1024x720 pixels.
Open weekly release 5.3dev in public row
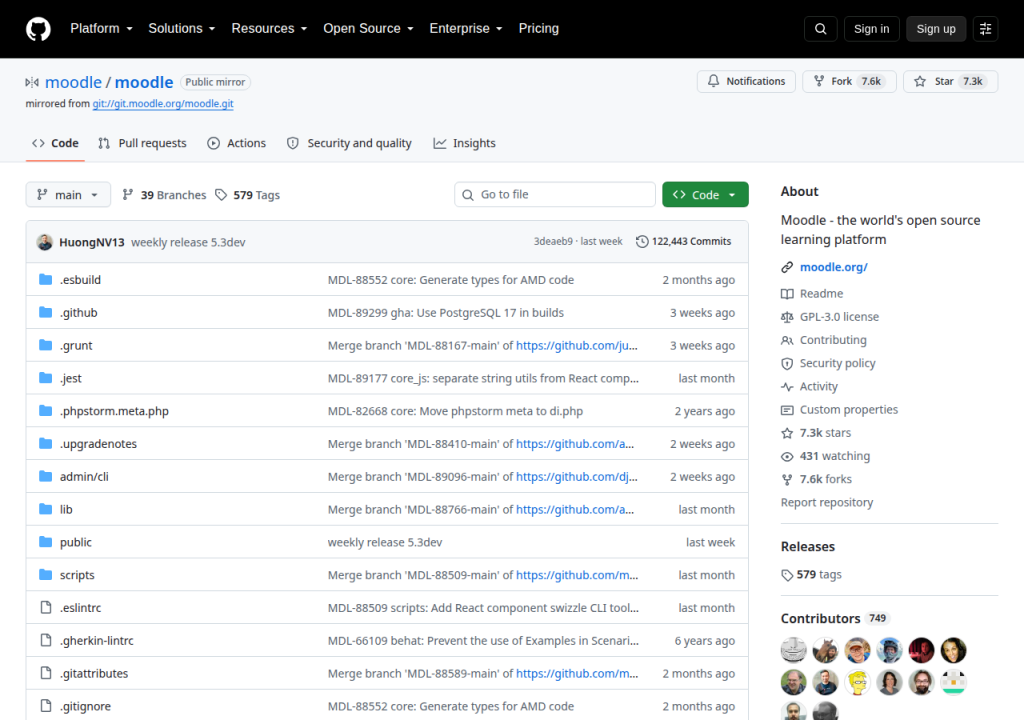point(385,542)
